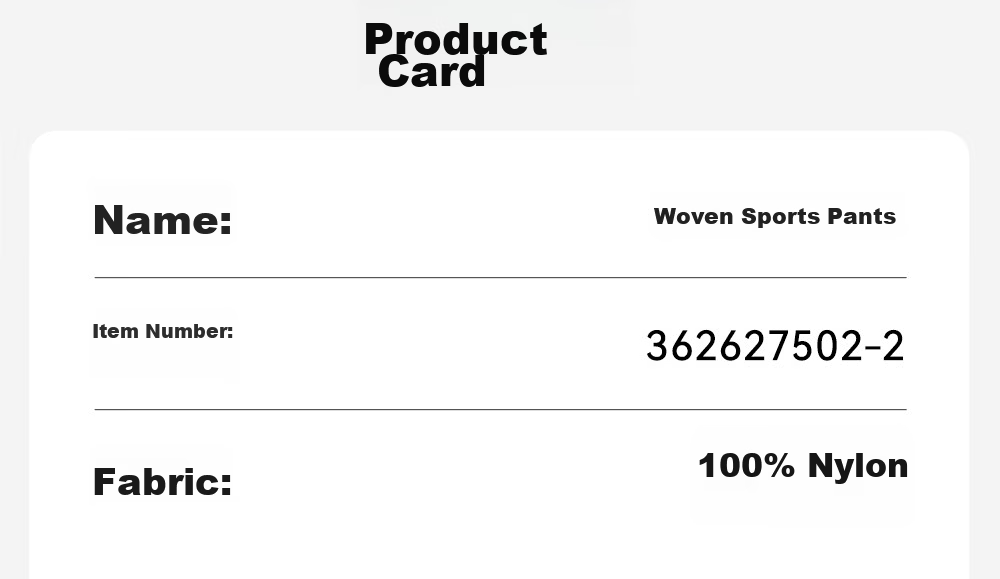Click the Product Card heading
The image size is (1000, 579).
click(455, 55)
